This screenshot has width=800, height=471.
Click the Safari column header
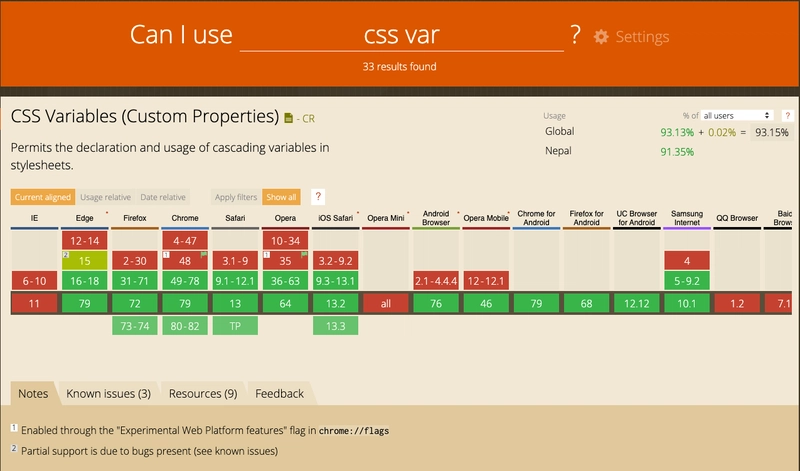click(x=235, y=218)
